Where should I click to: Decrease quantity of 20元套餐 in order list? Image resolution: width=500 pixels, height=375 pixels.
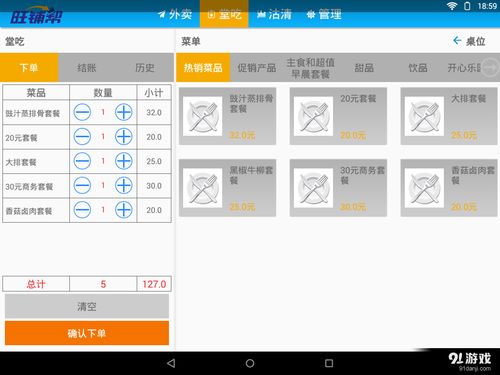click(x=82, y=137)
